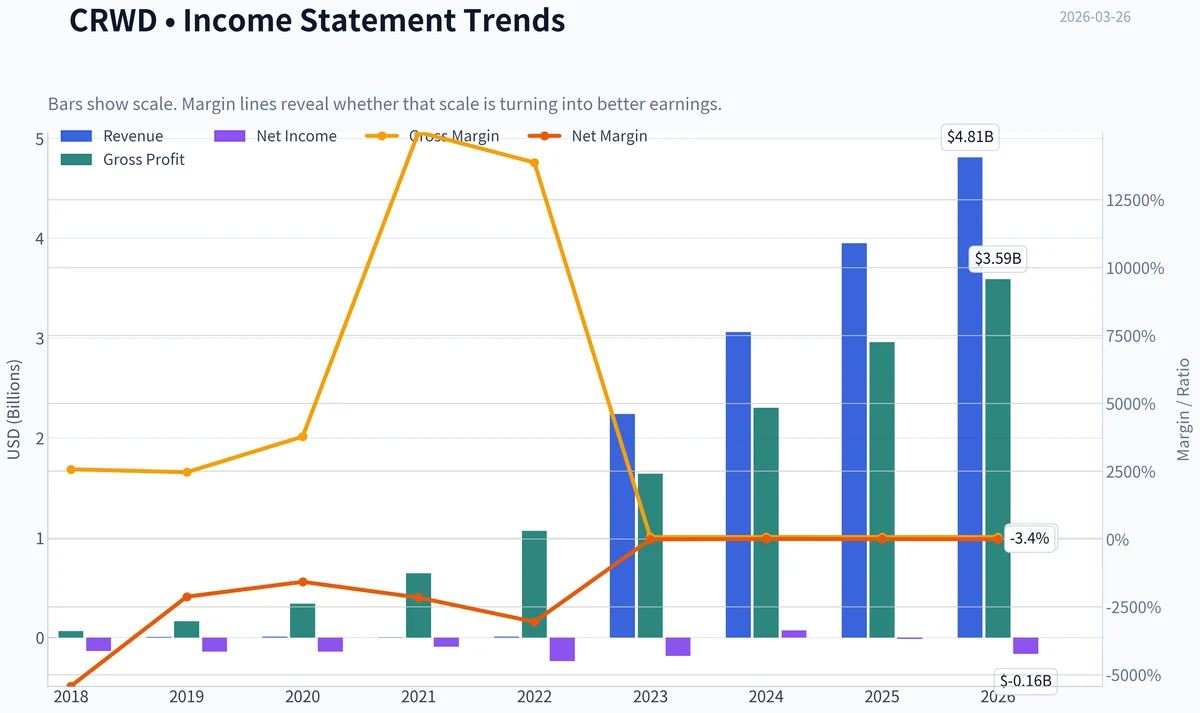Viewport: 1200px width, 713px height.
Task: Click the 2021 x-axis year label
Action: [418, 697]
